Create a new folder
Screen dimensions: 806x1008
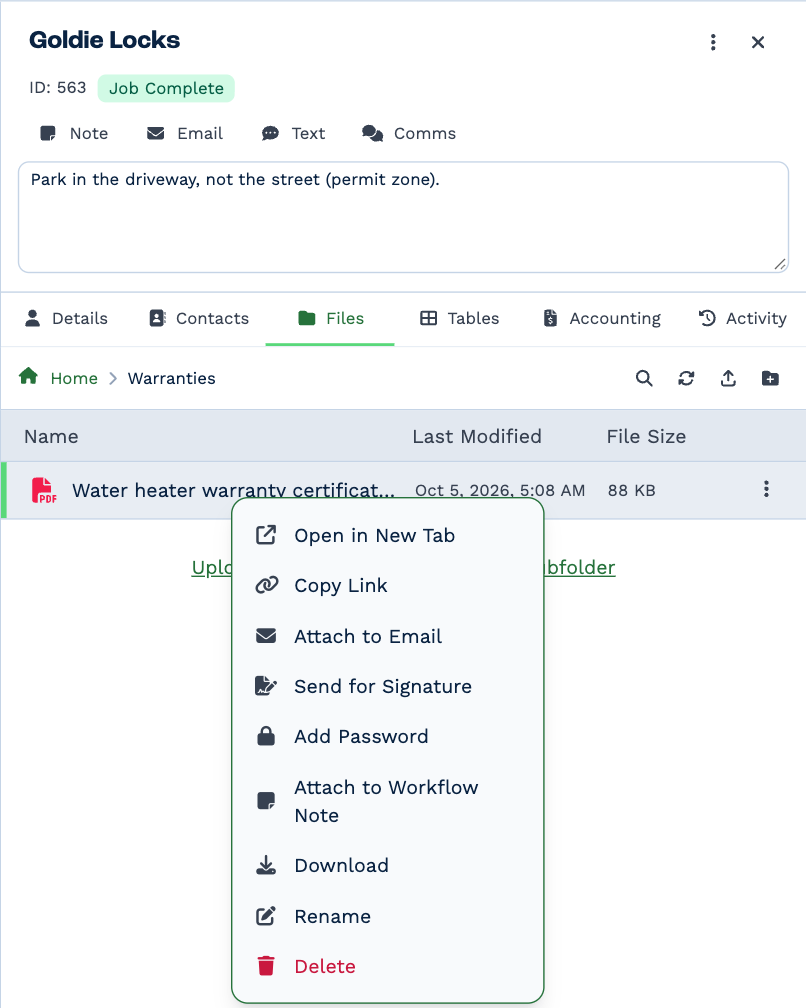pyautogui.click(x=770, y=378)
